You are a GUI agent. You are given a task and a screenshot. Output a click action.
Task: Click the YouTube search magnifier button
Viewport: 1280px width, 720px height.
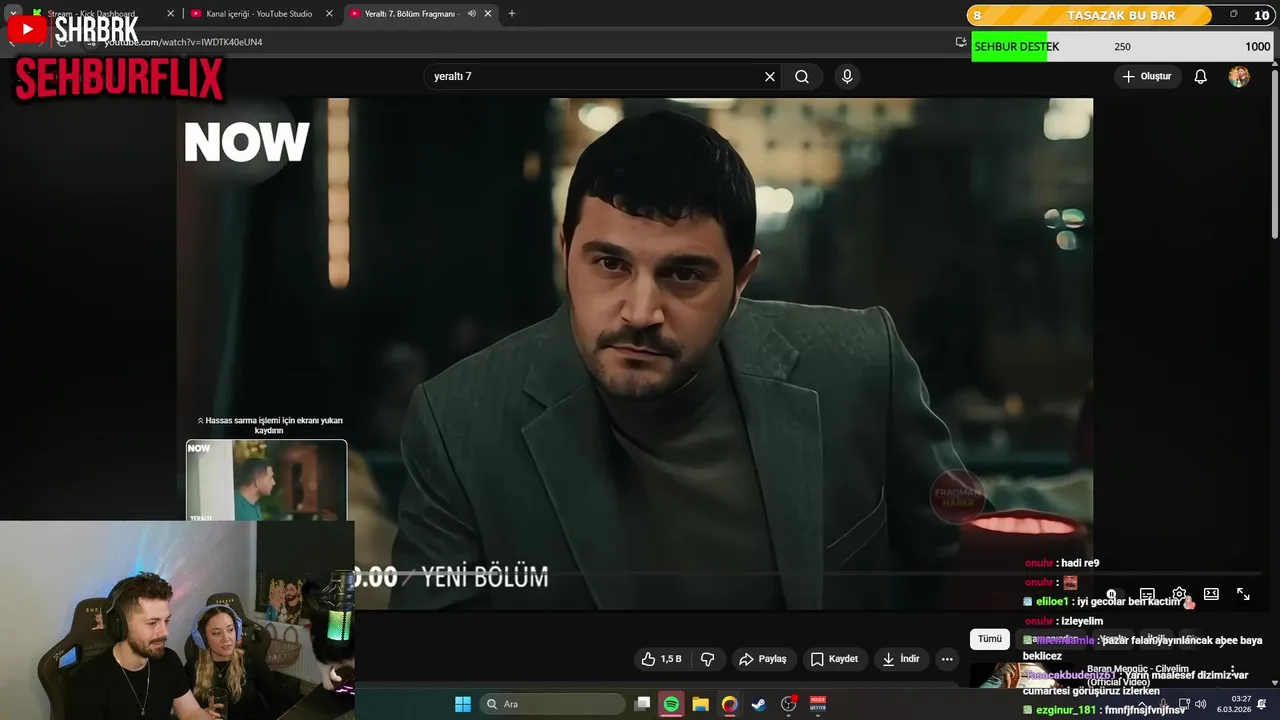(x=802, y=76)
